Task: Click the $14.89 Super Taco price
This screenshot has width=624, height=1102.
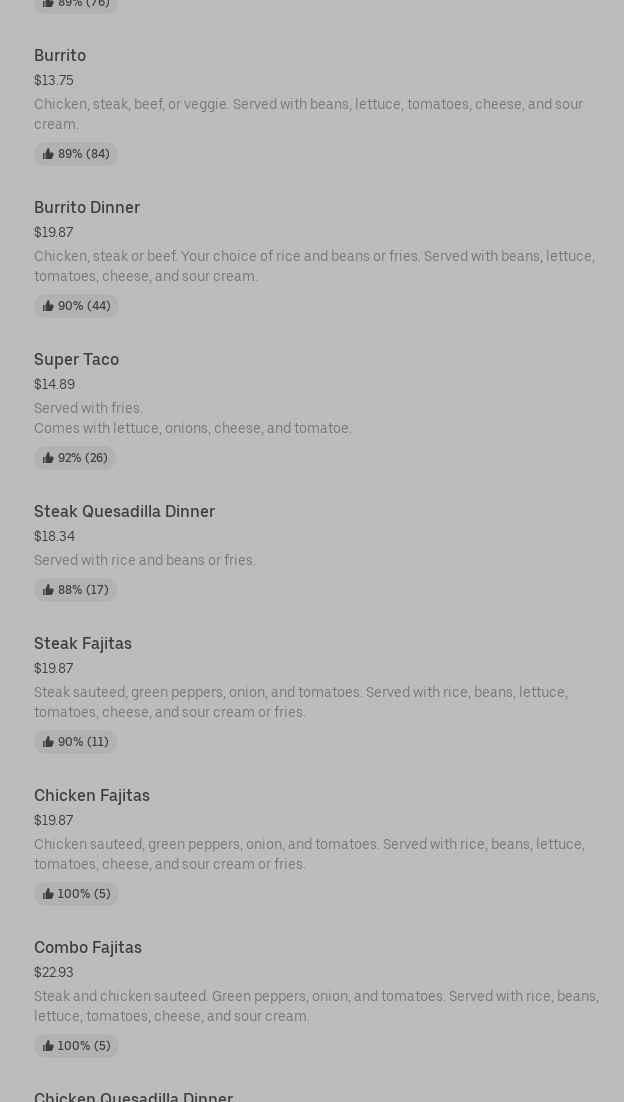Action: click(54, 384)
